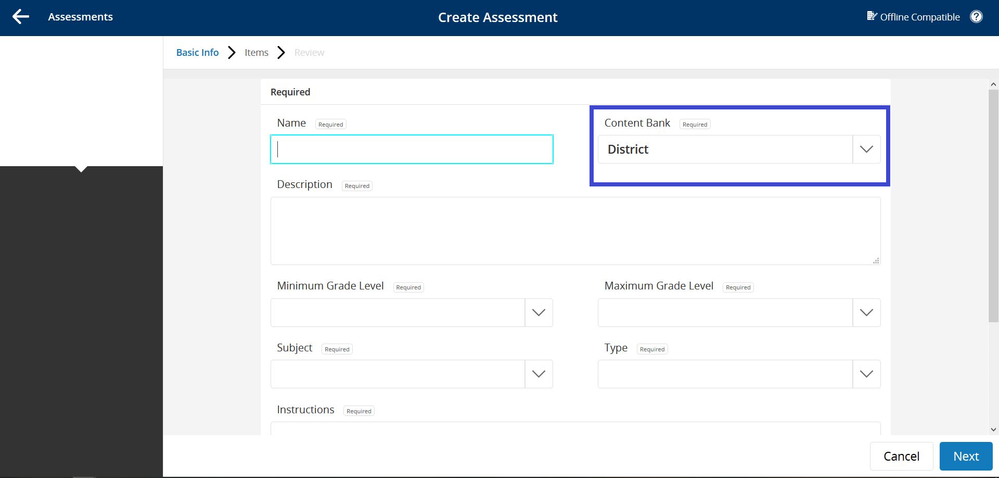999x478 pixels.
Task: Go to the Items step
Action: (x=256, y=53)
